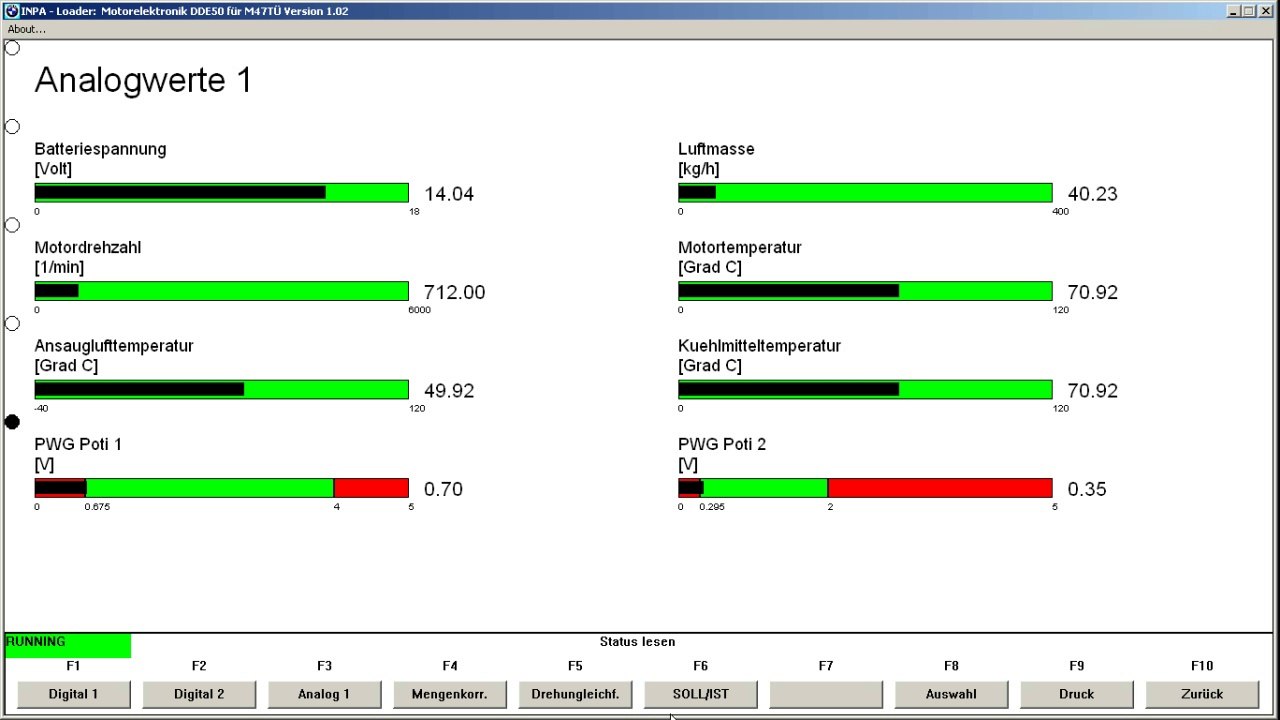Image resolution: width=1280 pixels, height=720 pixels.
Task: Click the [Volt] unit text
Action: (53, 169)
